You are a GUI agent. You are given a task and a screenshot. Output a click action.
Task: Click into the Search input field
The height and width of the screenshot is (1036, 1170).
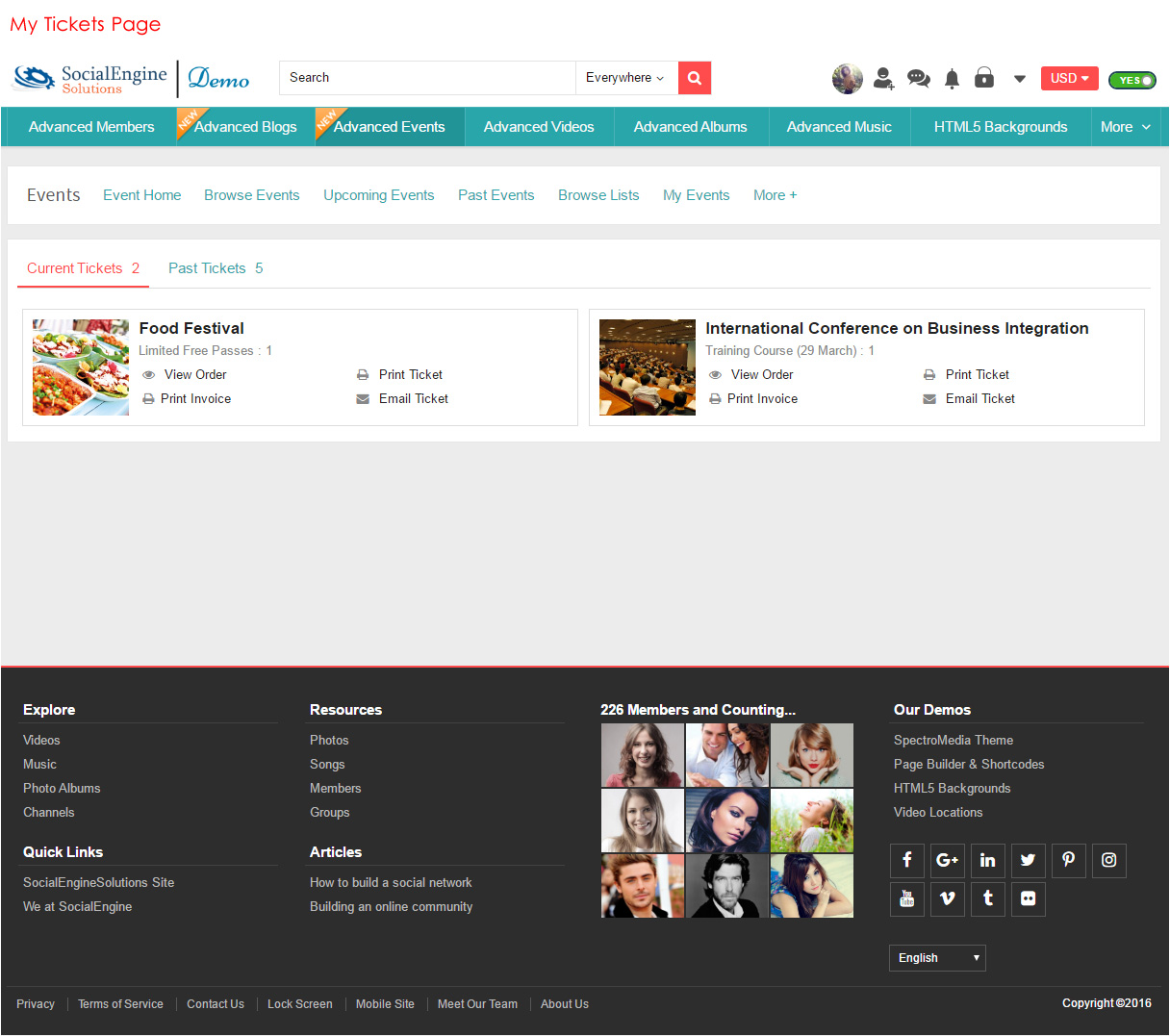click(x=428, y=78)
